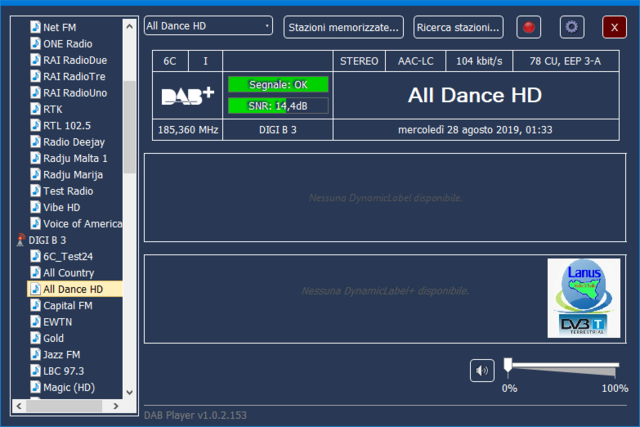Select Magic (HD) station
Image resolution: width=640 pixels, height=427 pixels.
click(69, 387)
